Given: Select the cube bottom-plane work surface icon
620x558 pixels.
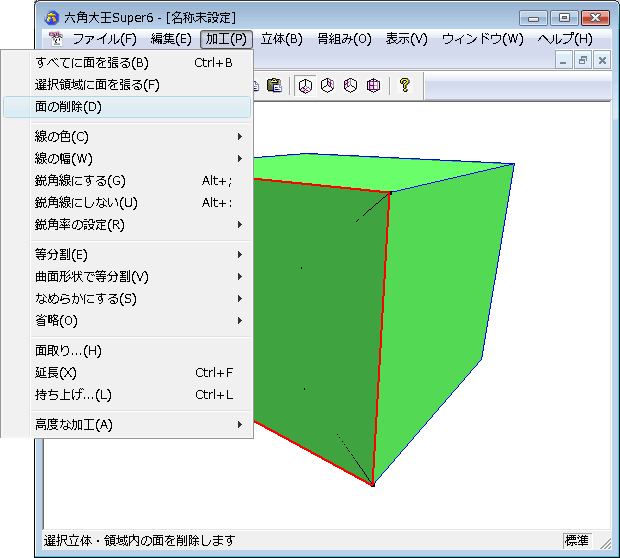Looking at the screenshot, I should coord(305,85).
